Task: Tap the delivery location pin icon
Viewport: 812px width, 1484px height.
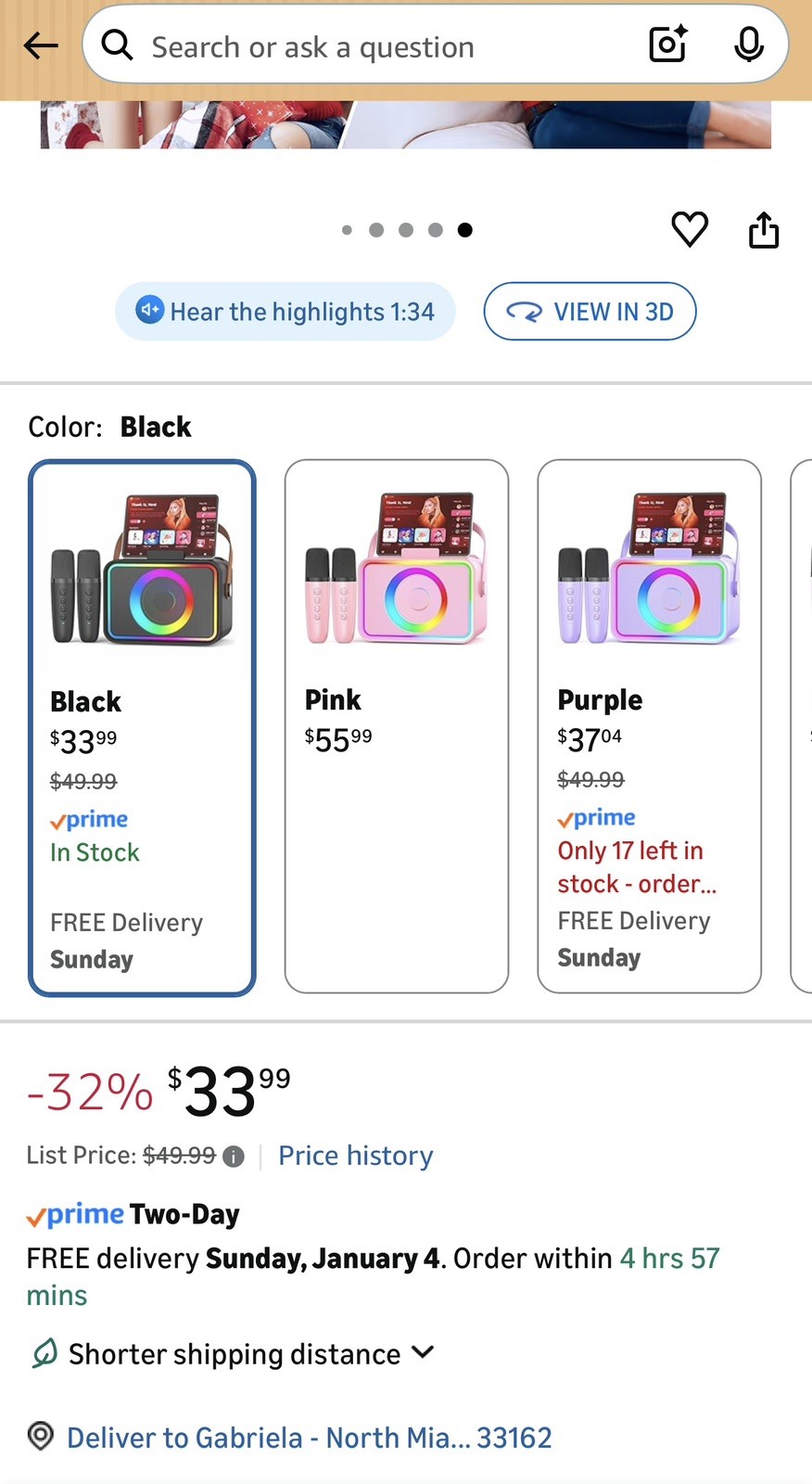Action: coord(41,1437)
